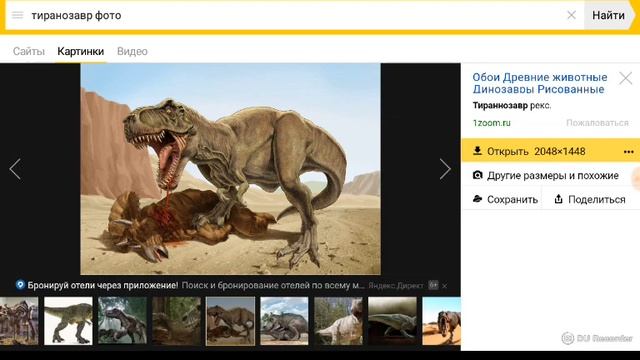Select the T-rex in orange desert thumbnail
The width and height of the screenshot is (640, 360).
click(442, 321)
